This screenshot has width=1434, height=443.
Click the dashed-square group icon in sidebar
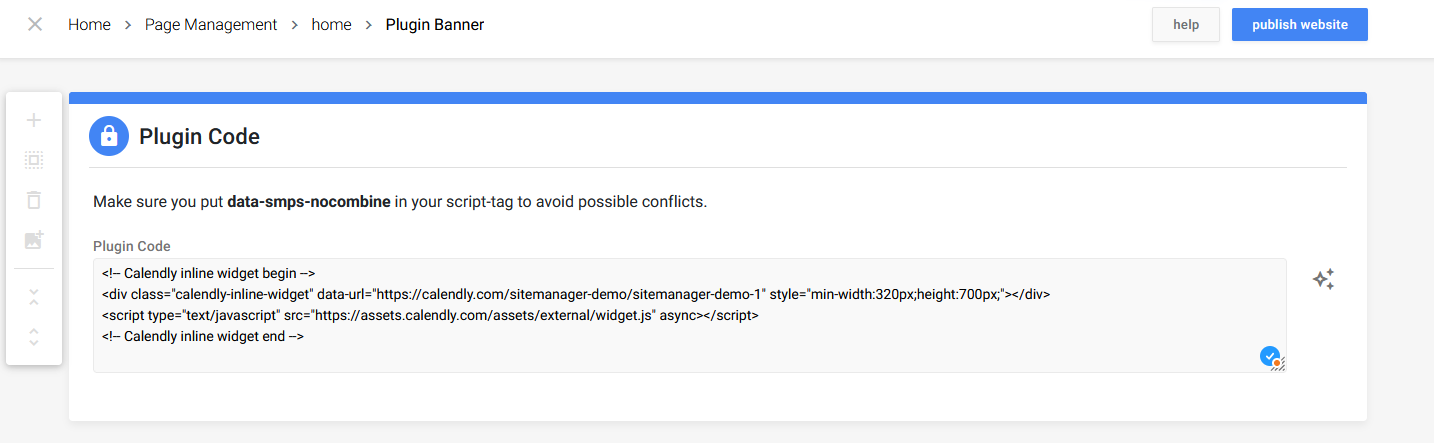(34, 160)
